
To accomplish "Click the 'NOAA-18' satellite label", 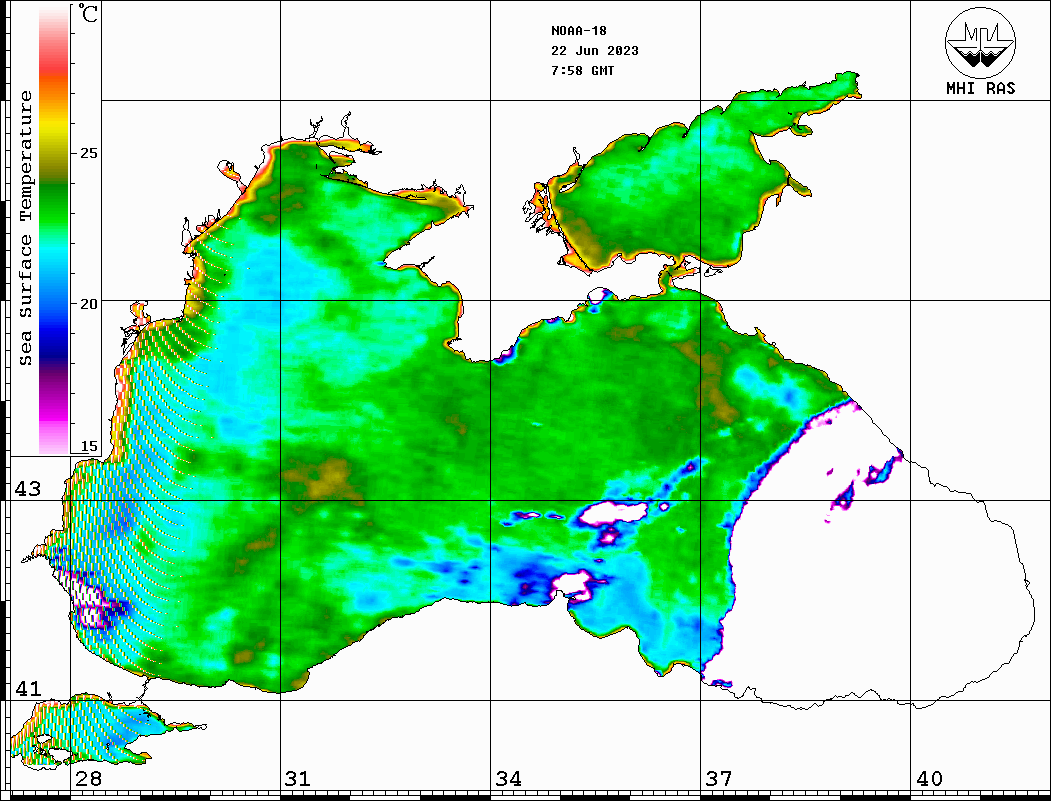I will point(579,31).
